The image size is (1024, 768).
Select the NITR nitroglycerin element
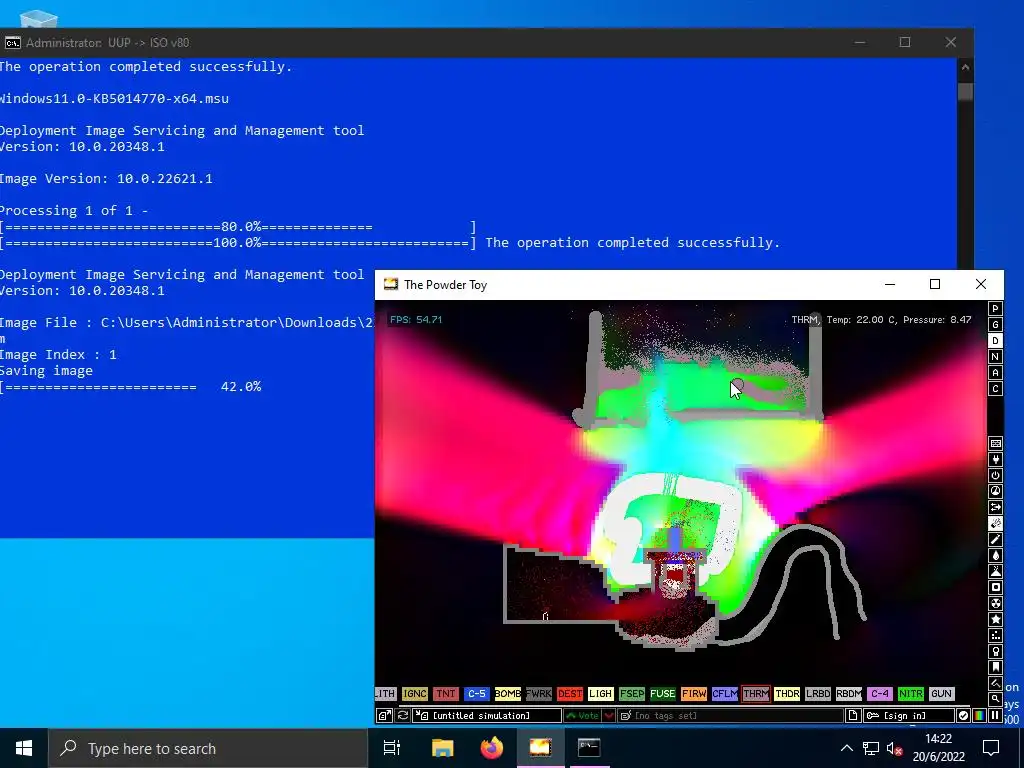tap(910, 694)
